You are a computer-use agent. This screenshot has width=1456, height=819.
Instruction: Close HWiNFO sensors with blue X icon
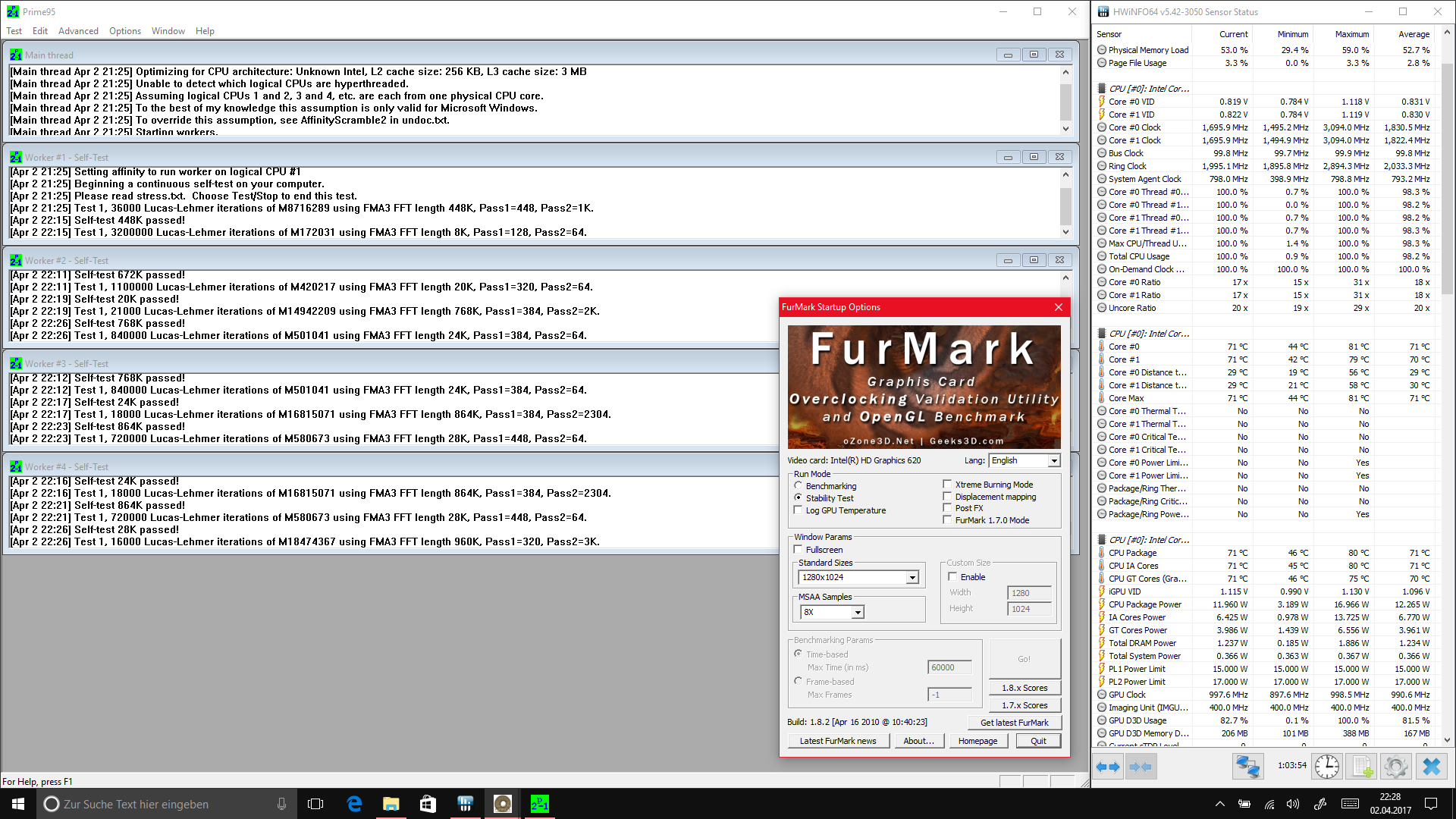click(x=1432, y=767)
